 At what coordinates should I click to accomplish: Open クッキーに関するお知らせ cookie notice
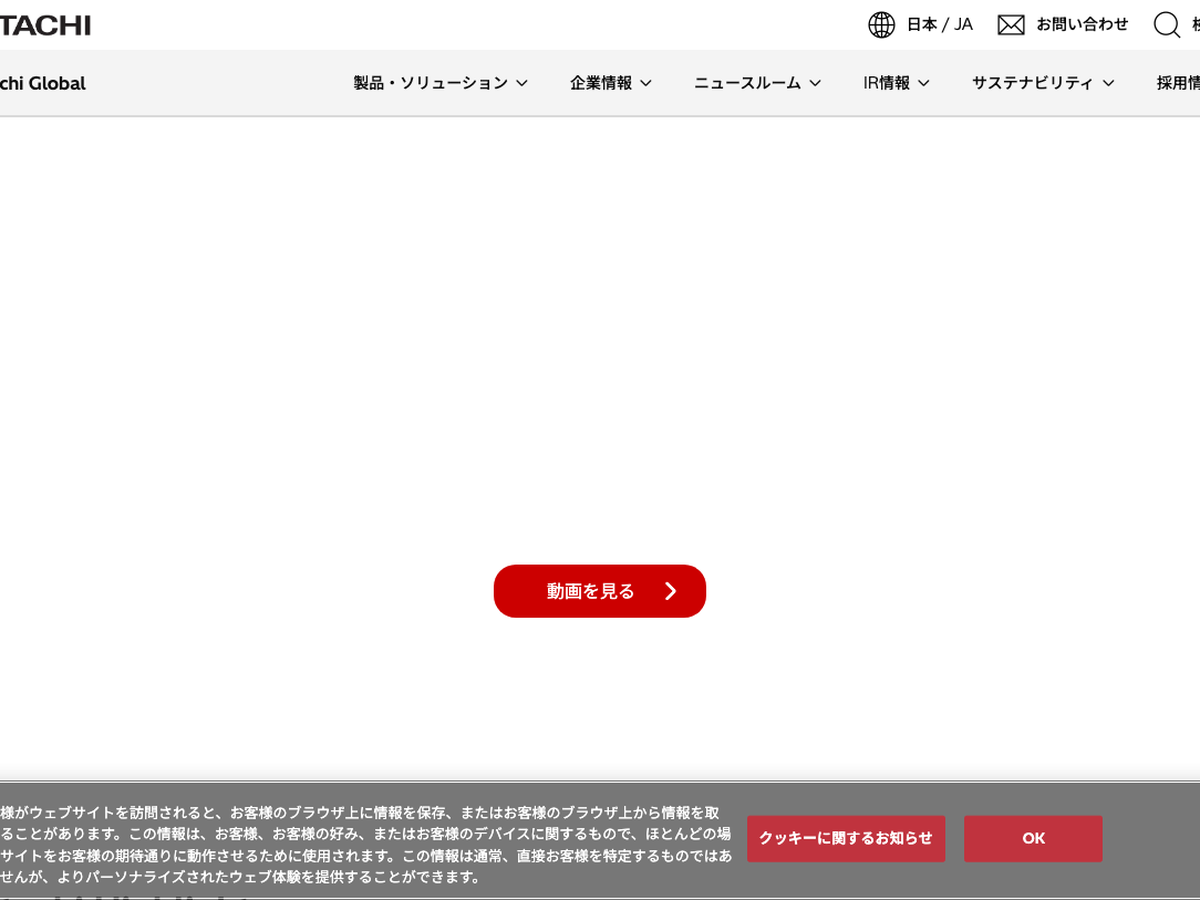845,838
